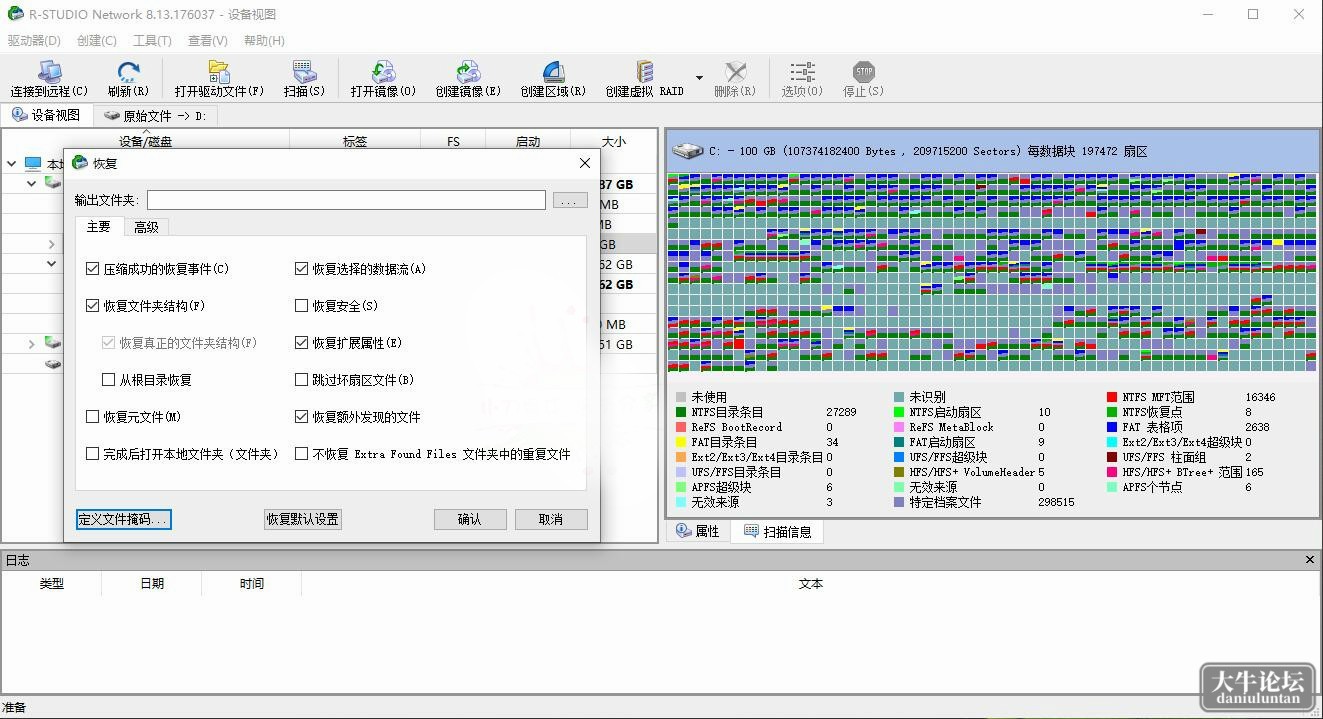Open the 工具 menu
Screen dimensions: 1323x719
point(152,41)
